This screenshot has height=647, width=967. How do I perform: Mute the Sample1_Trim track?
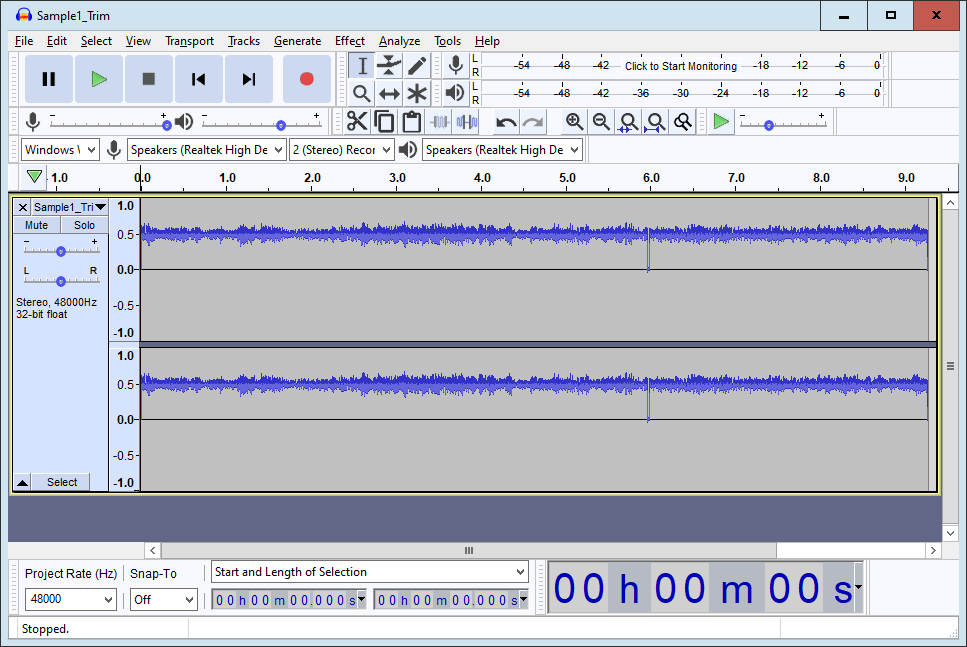36,225
